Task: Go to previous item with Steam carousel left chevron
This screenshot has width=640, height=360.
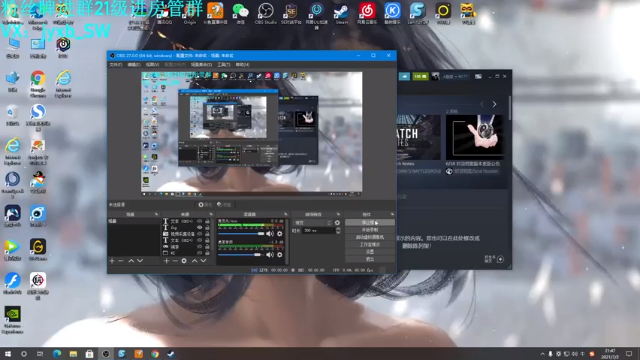Action: (482, 104)
